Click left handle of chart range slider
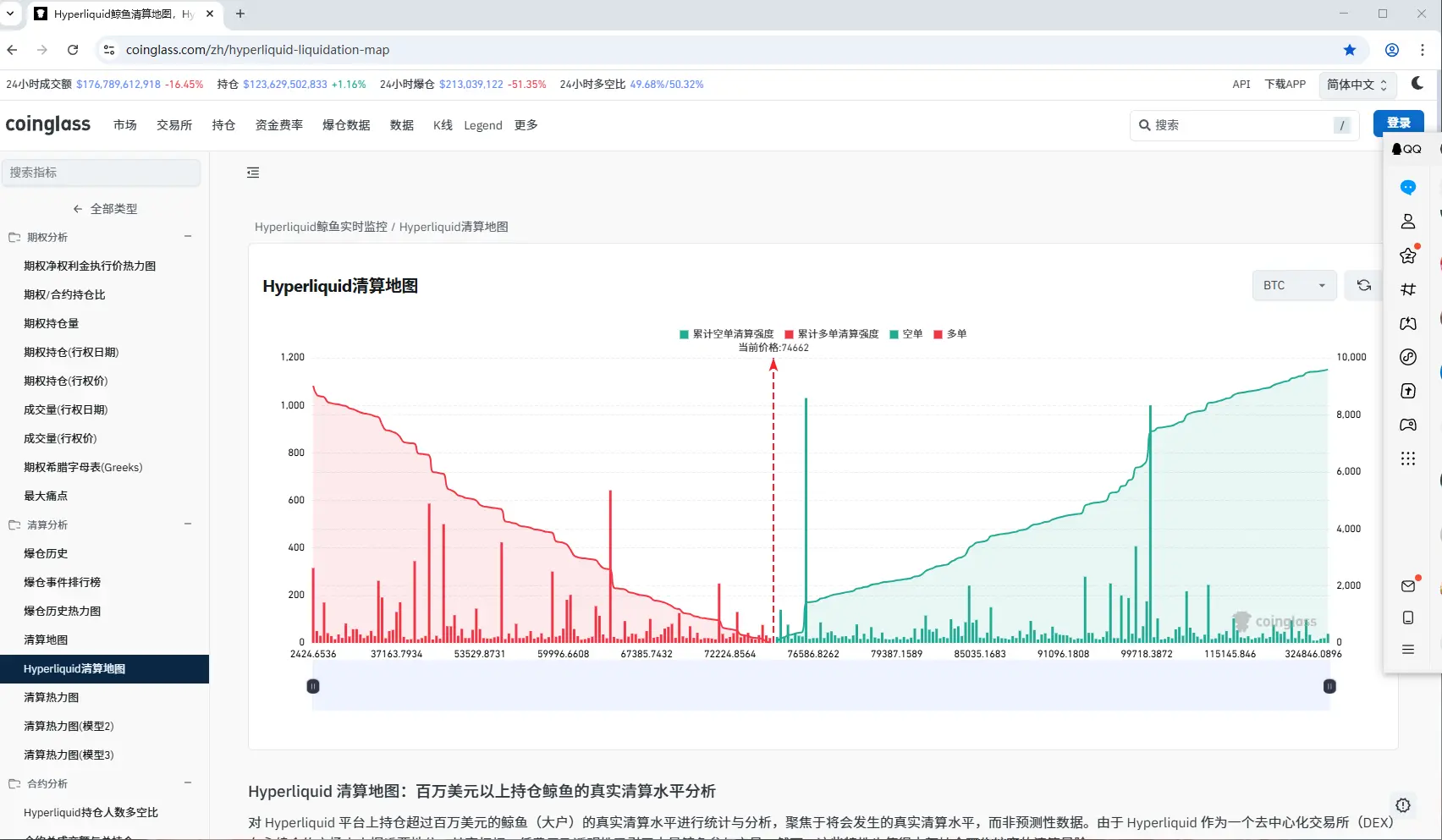 pos(313,686)
